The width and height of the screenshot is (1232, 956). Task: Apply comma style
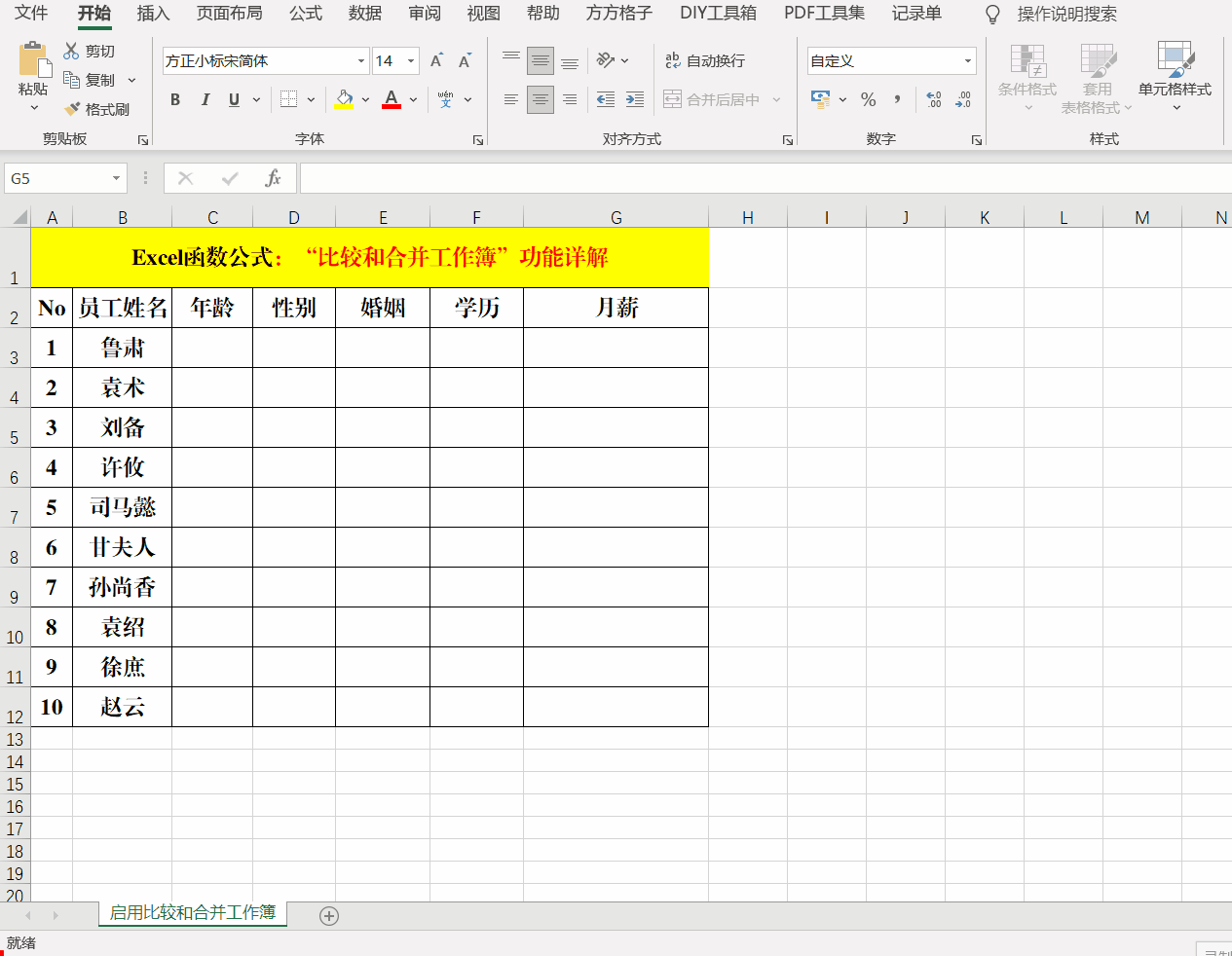pos(897,99)
